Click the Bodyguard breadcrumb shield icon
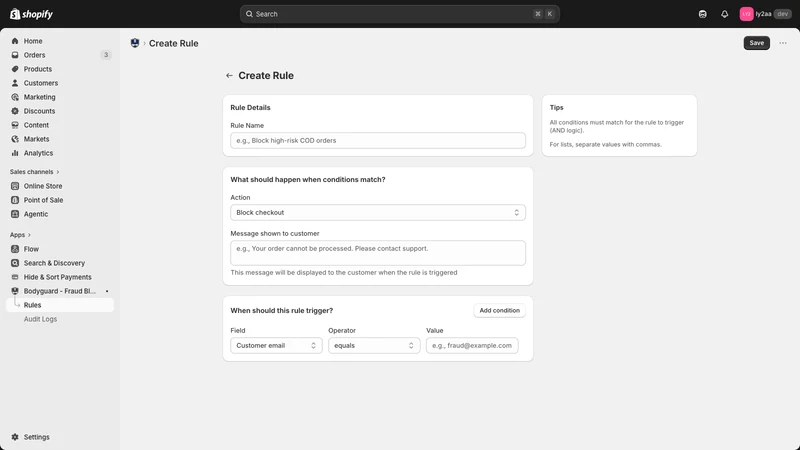This screenshot has width=800, height=450. [135, 43]
